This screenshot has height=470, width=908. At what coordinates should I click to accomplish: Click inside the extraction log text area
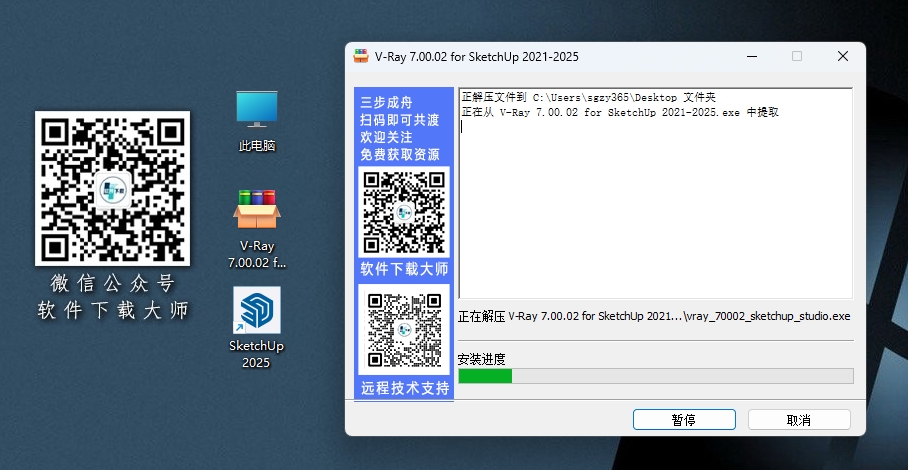pyautogui.click(x=656, y=193)
